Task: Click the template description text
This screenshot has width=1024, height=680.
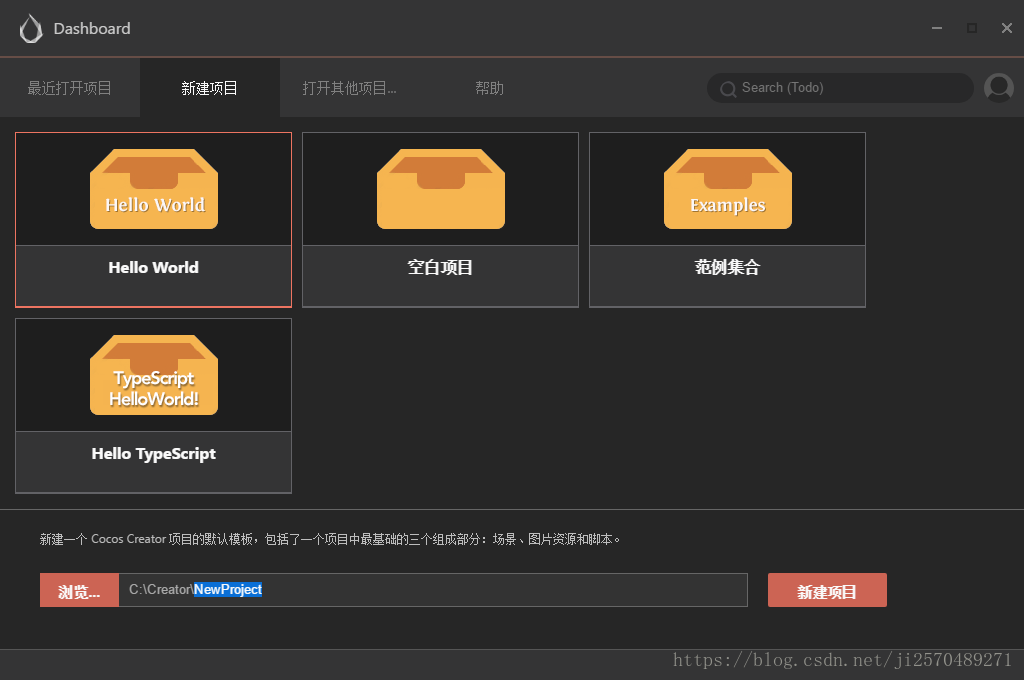Action: click(x=330, y=539)
